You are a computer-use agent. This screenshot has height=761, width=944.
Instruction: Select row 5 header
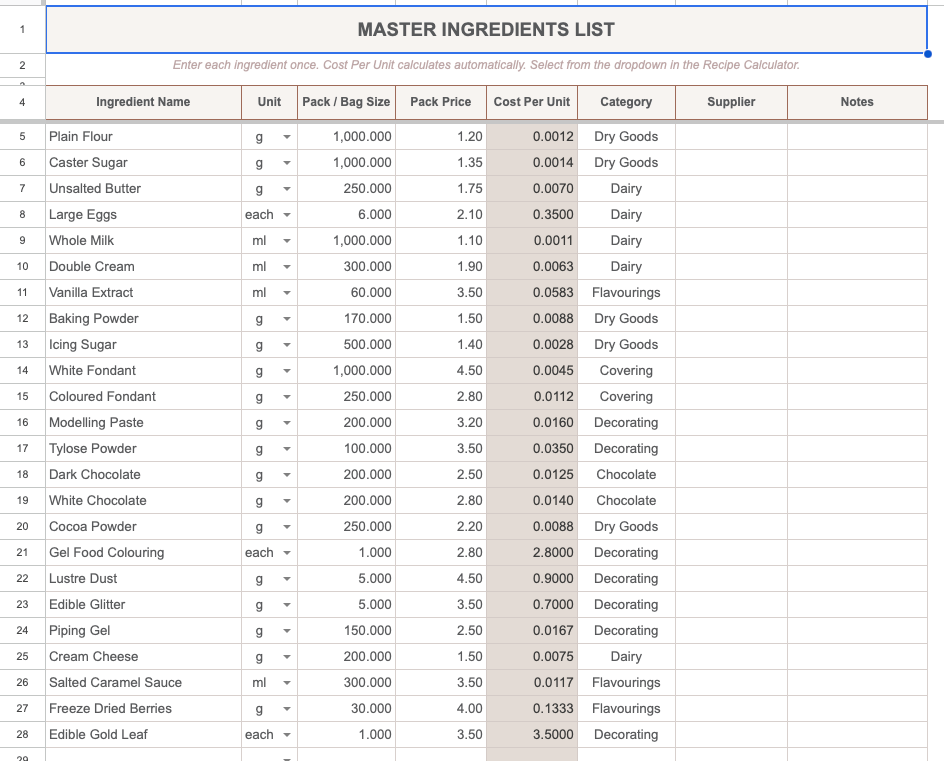(22, 137)
